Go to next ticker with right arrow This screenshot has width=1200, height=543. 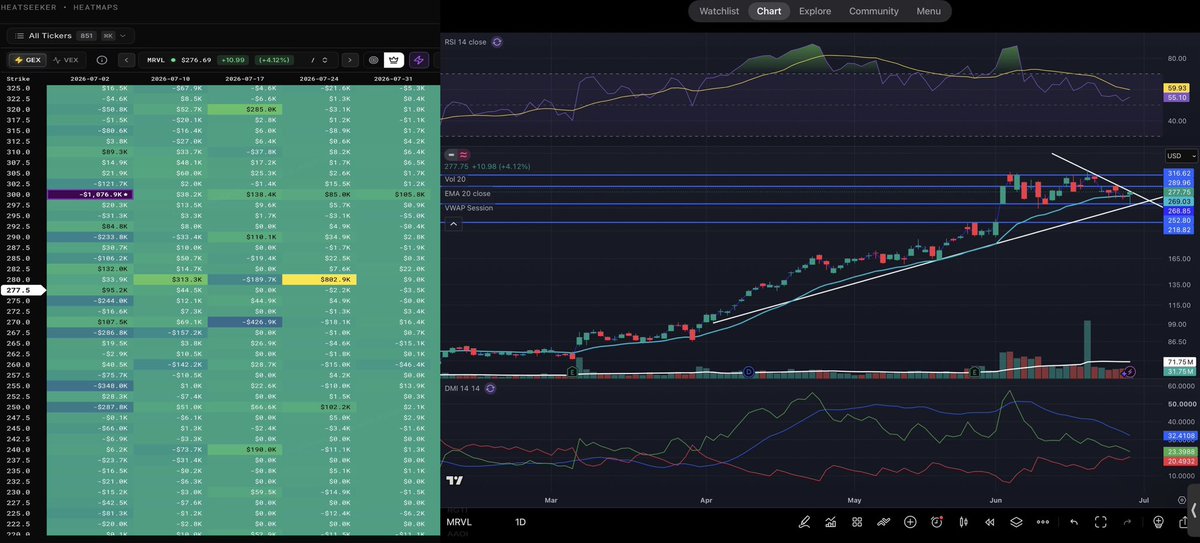click(x=349, y=60)
